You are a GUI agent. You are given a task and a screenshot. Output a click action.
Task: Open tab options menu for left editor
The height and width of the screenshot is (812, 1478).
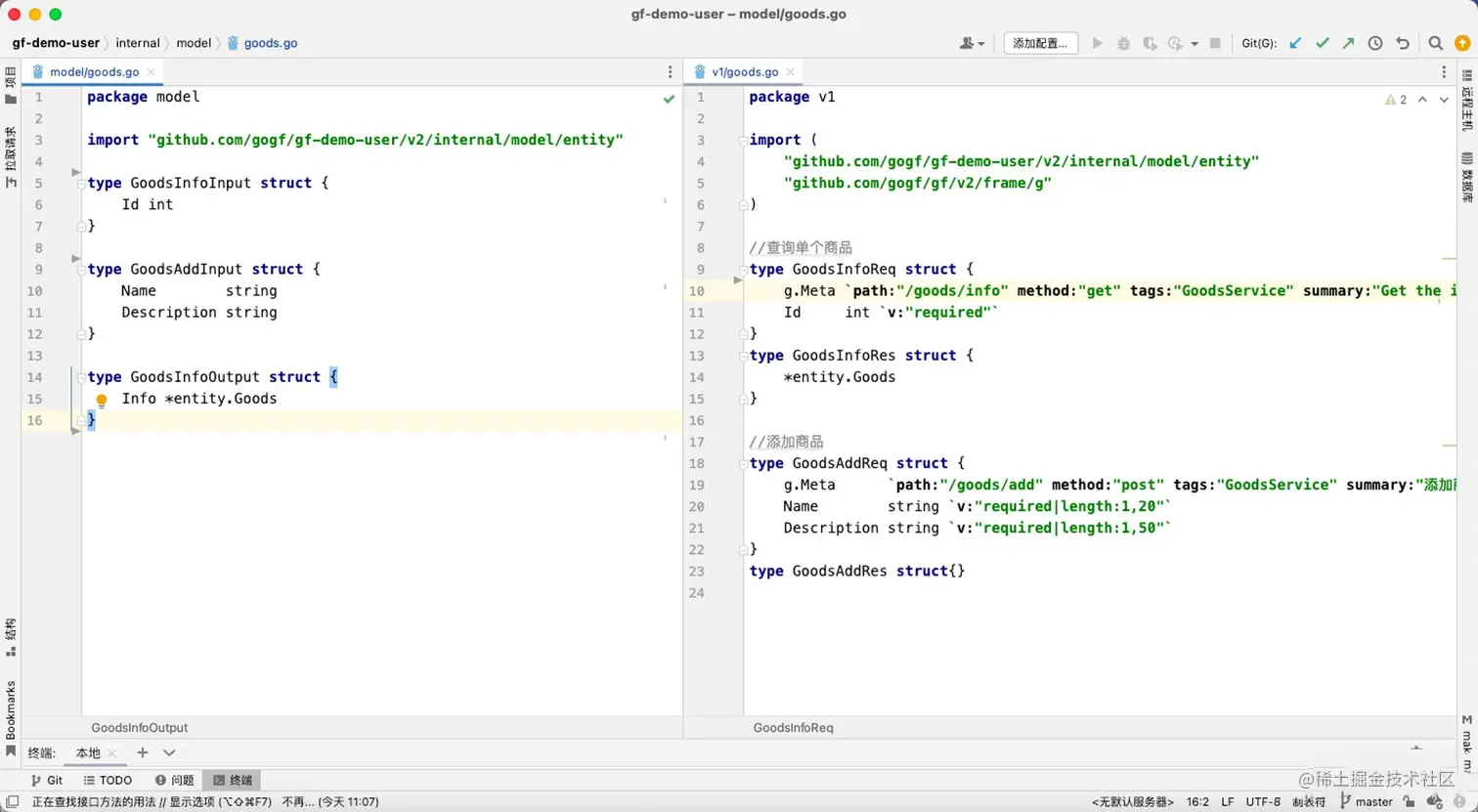click(670, 72)
